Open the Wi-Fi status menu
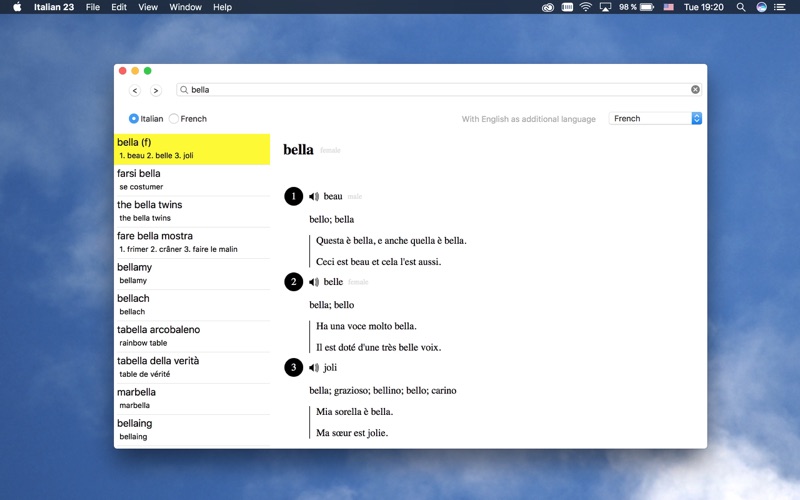 click(586, 7)
